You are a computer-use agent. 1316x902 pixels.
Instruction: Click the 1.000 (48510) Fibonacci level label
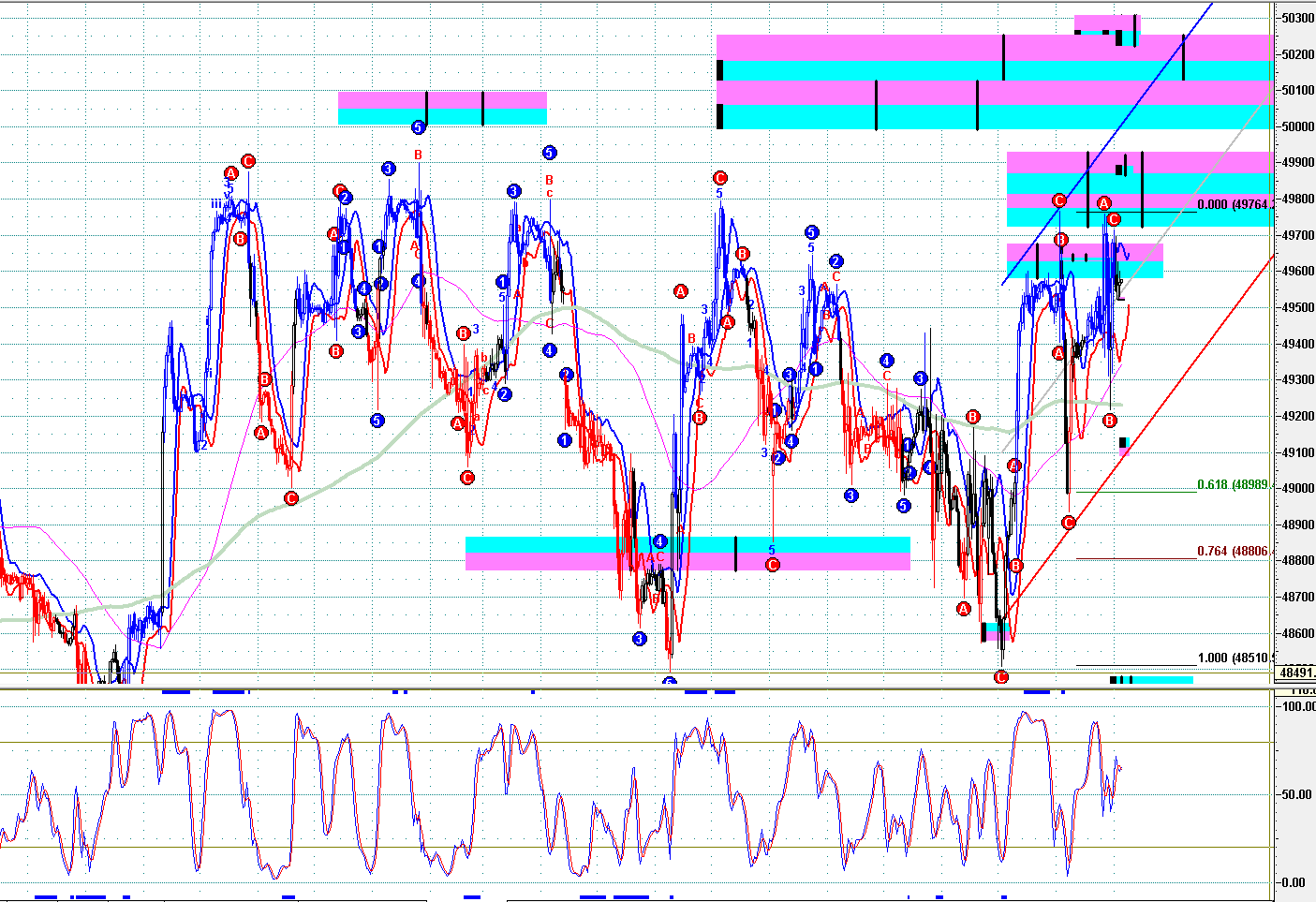pyautogui.click(x=1234, y=658)
